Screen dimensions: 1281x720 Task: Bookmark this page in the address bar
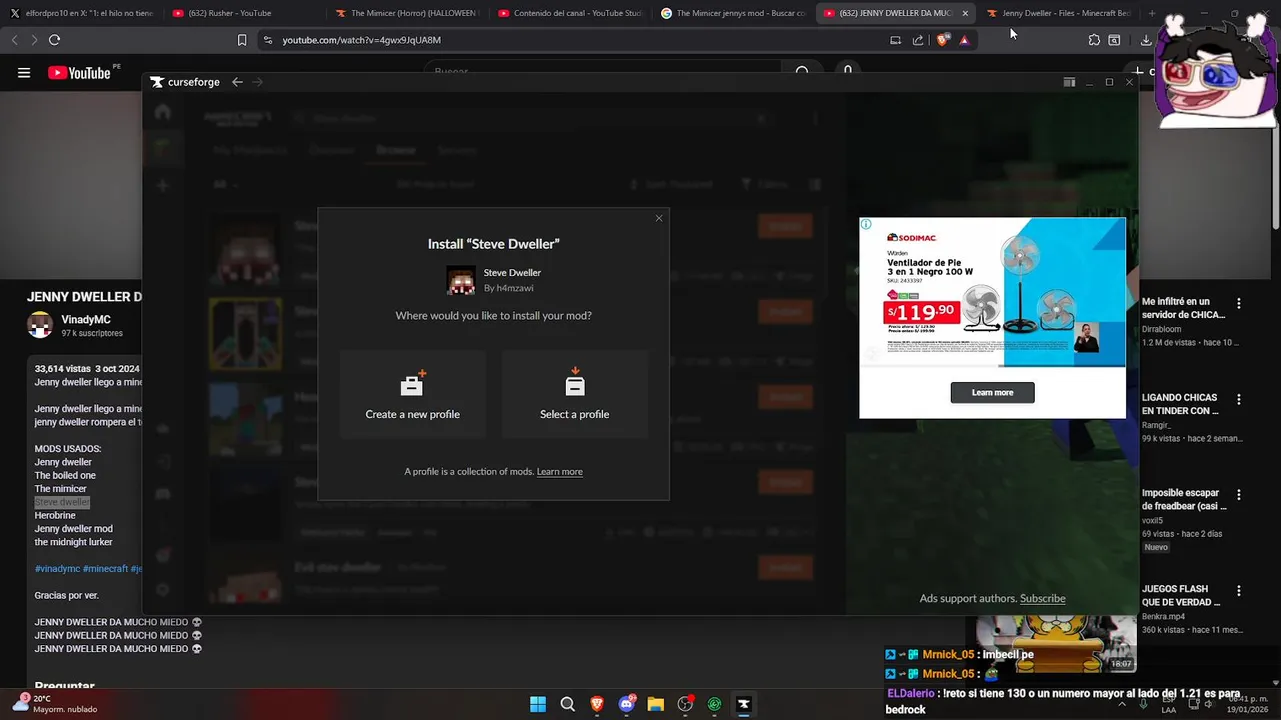pos(242,40)
